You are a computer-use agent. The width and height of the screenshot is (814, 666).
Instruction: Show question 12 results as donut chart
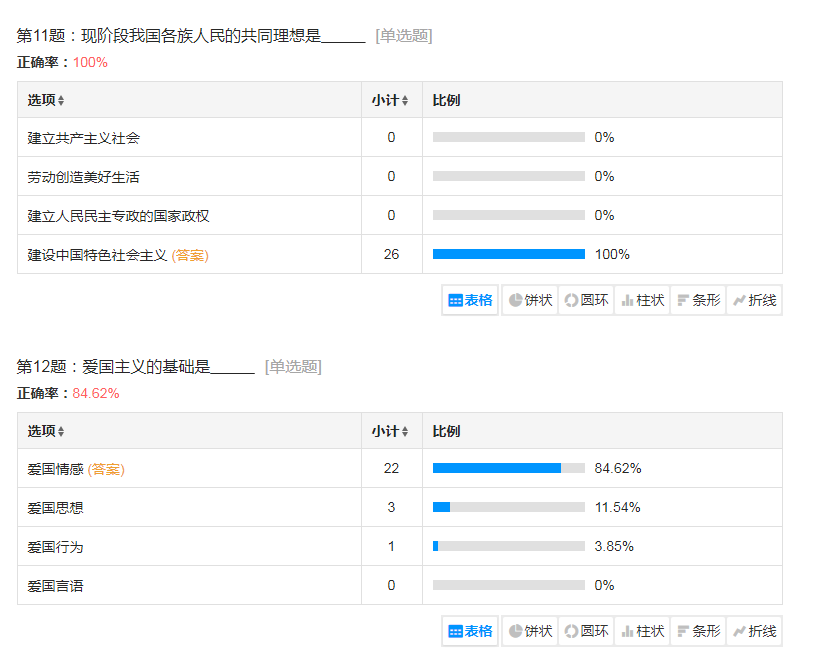586,631
